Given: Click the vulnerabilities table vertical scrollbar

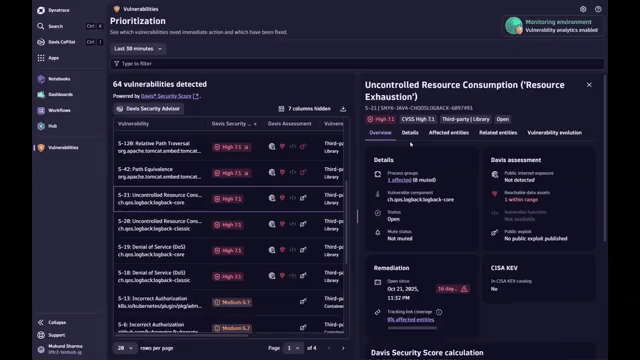Looking at the screenshot, I should 346,222.
